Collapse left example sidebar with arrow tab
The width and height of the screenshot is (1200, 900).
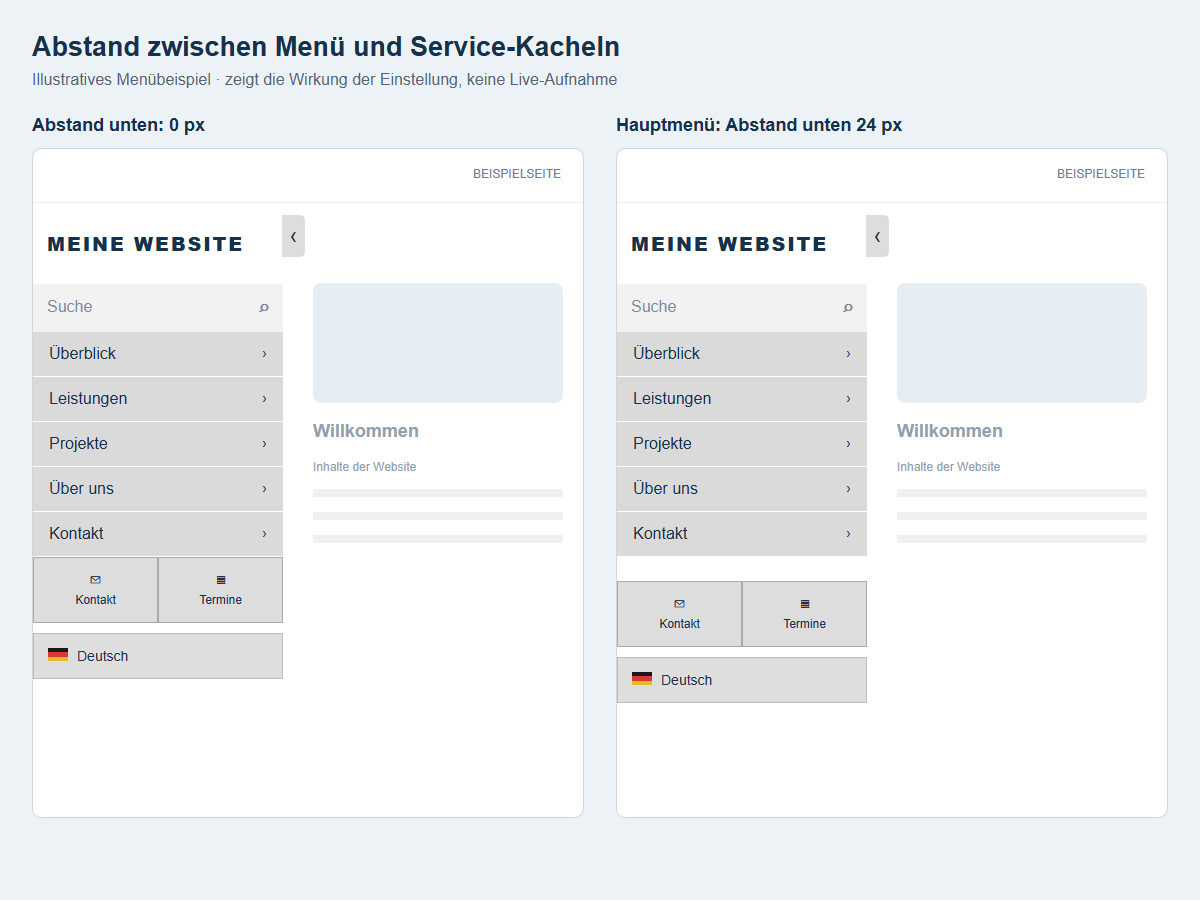pos(293,236)
